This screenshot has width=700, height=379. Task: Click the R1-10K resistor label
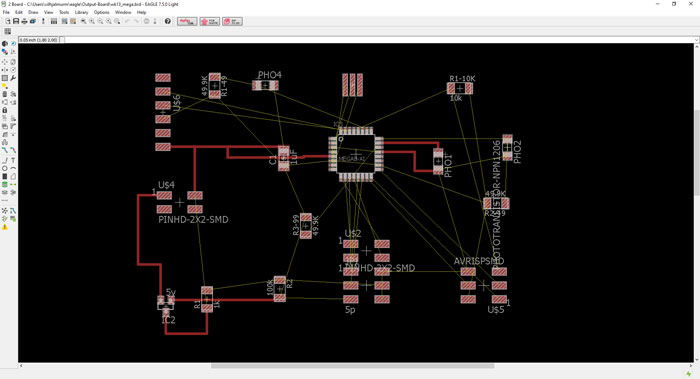(x=462, y=78)
